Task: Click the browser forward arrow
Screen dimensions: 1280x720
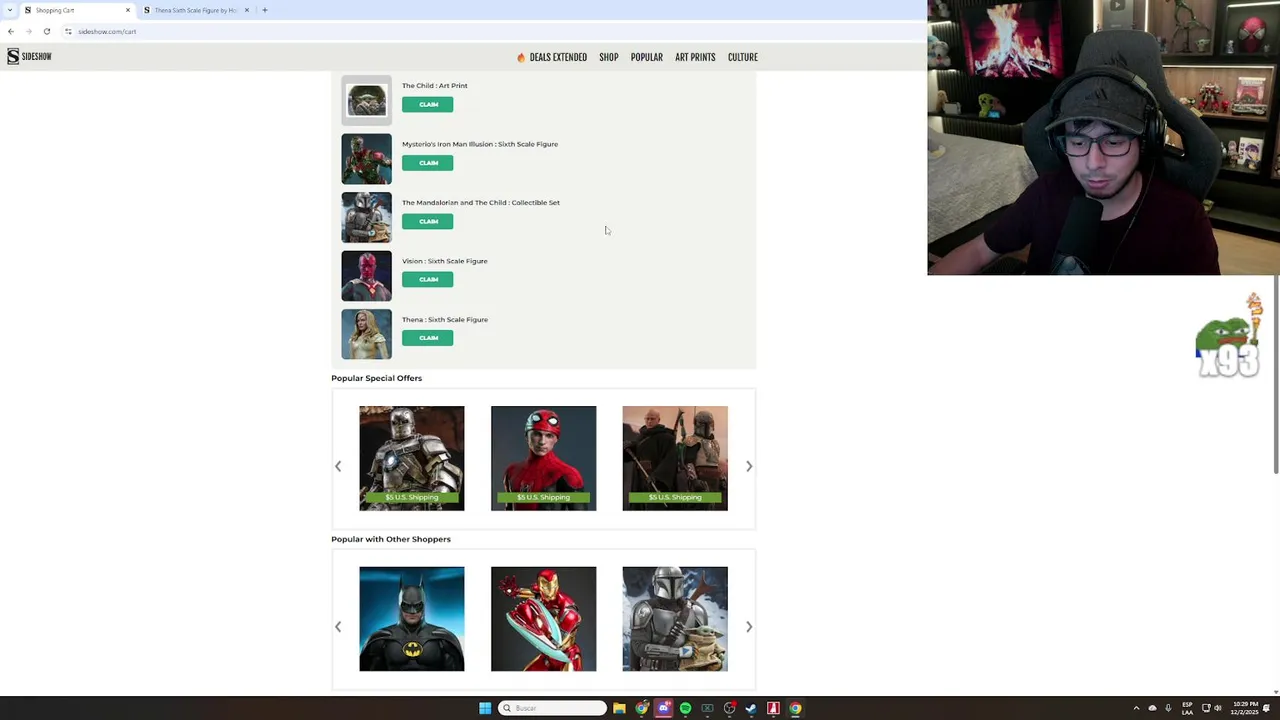Action: [x=29, y=31]
